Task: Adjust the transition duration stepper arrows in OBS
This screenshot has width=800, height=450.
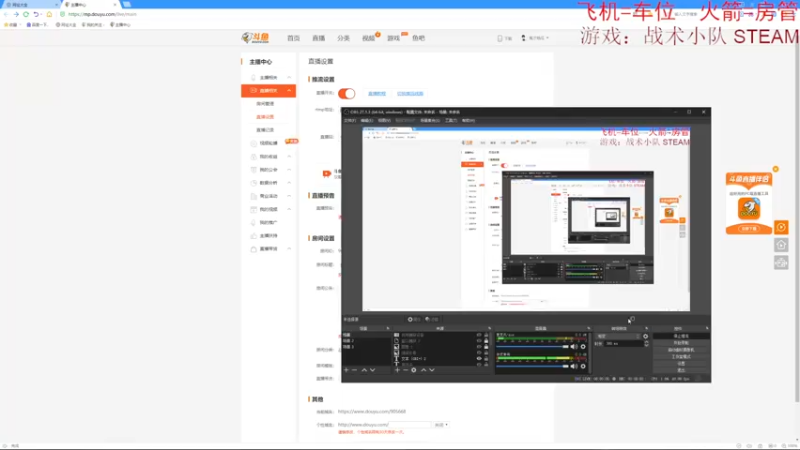Action: coord(647,344)
